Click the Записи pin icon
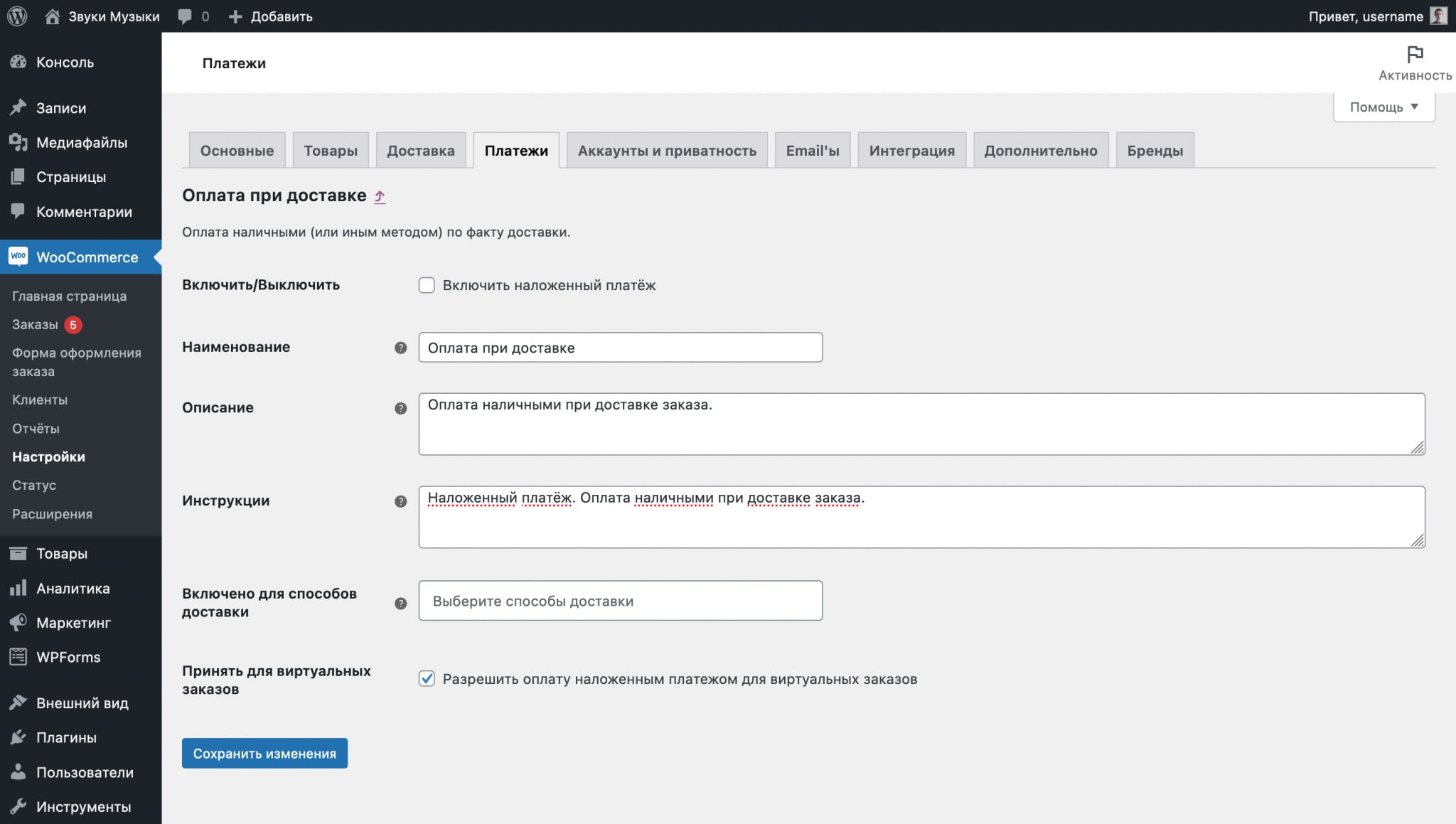The width and height of the screenshot is (1456, 824). pyautogui.click(x=18, y=107)
